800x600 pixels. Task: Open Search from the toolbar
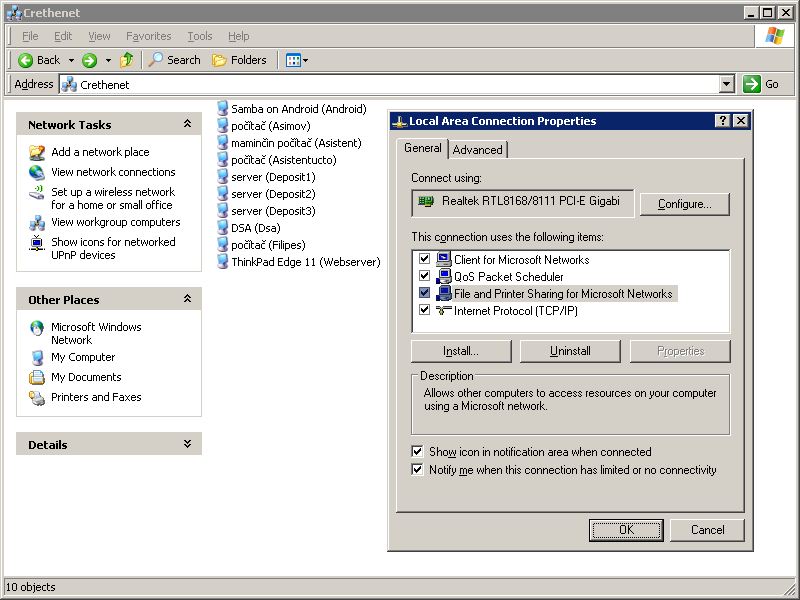[x=174, y=60]
